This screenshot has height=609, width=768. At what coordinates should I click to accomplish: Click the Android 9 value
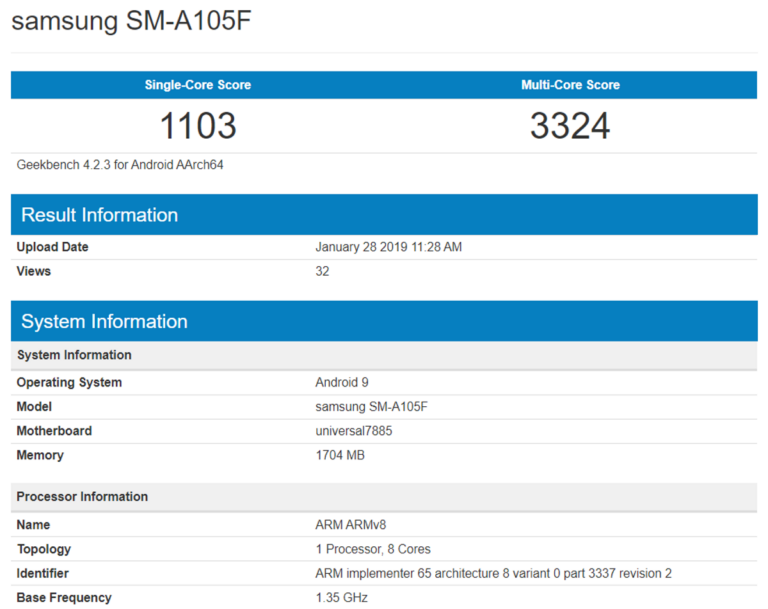coord(343,382)
